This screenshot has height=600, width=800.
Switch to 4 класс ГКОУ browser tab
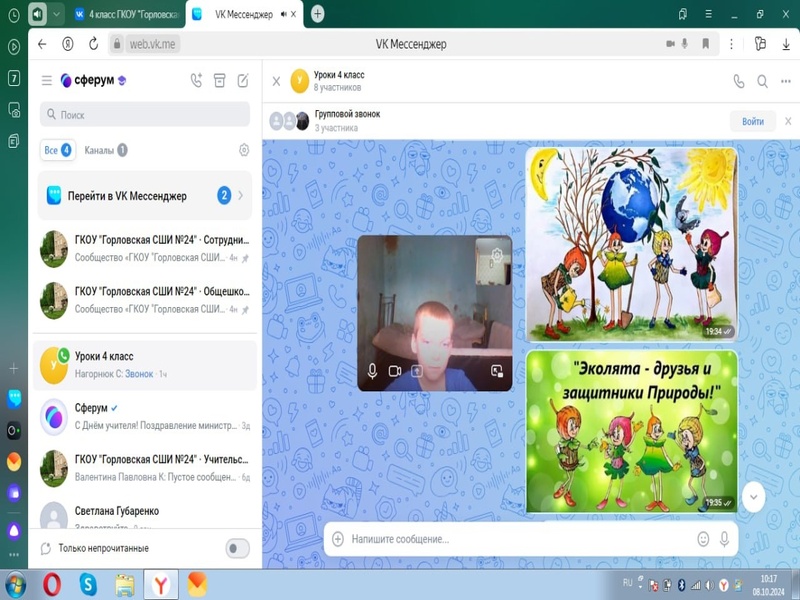coord(127,14)
